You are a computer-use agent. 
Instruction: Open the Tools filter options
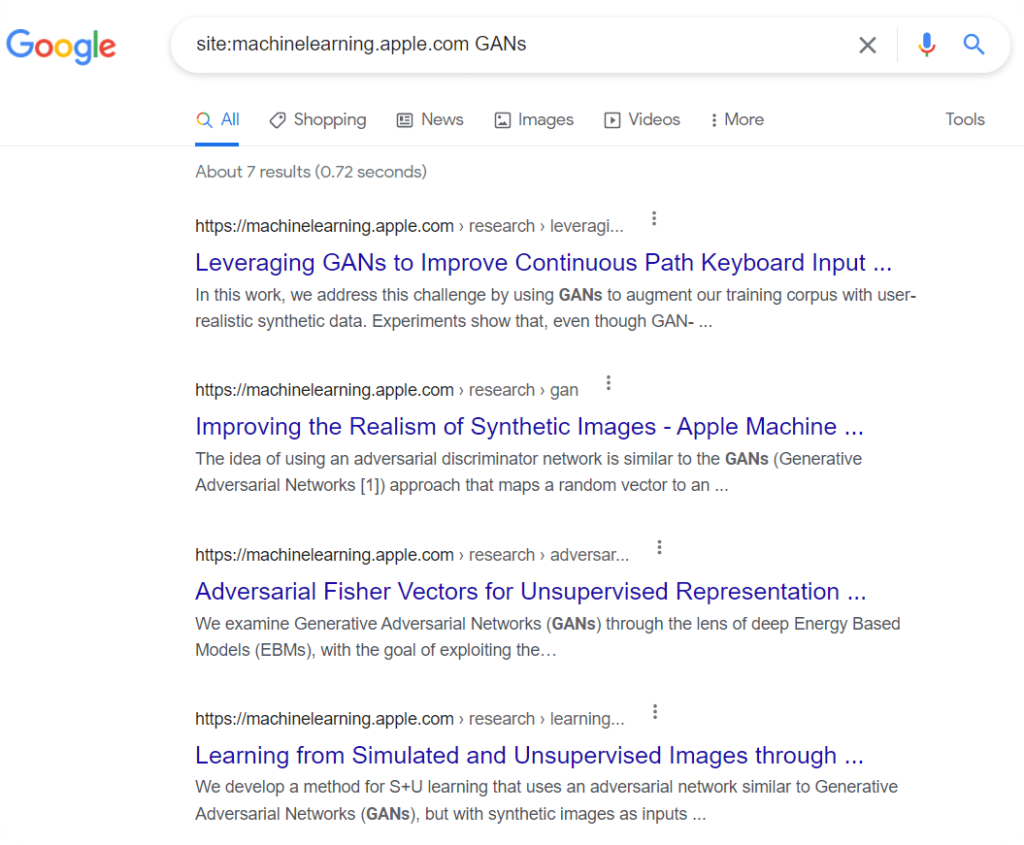pyautogui.click(x=965, y=120)
